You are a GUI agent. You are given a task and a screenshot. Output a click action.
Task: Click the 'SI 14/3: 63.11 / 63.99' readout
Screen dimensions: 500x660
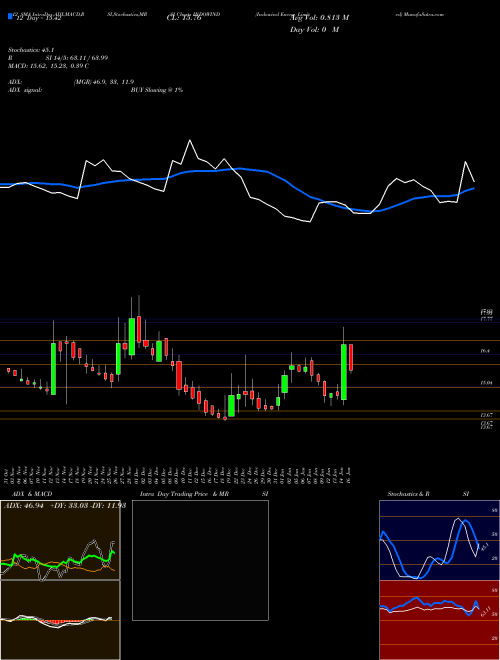click(x=77, y=58)
